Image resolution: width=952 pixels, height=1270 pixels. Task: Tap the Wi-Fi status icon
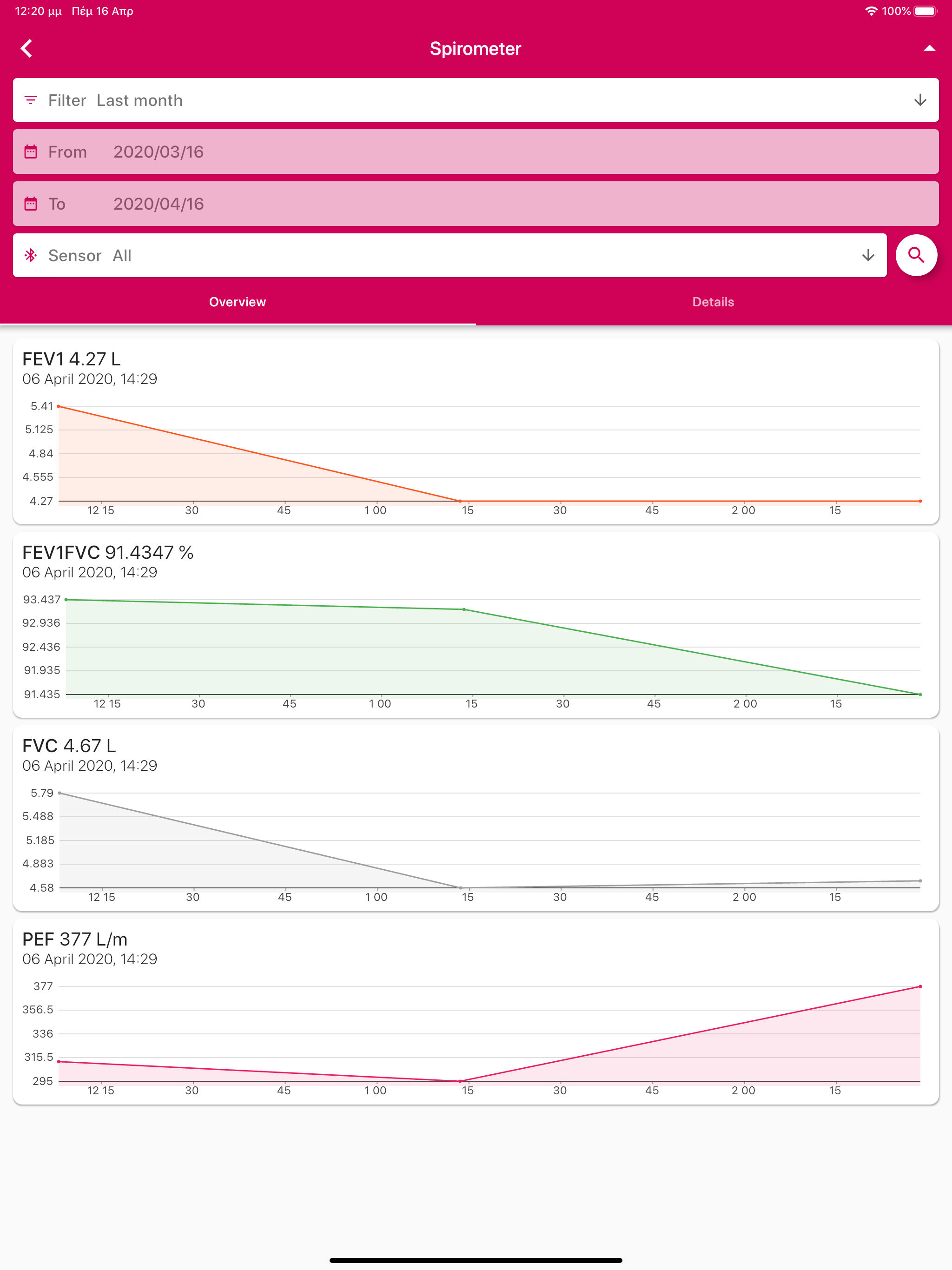[x=871, y=11]
